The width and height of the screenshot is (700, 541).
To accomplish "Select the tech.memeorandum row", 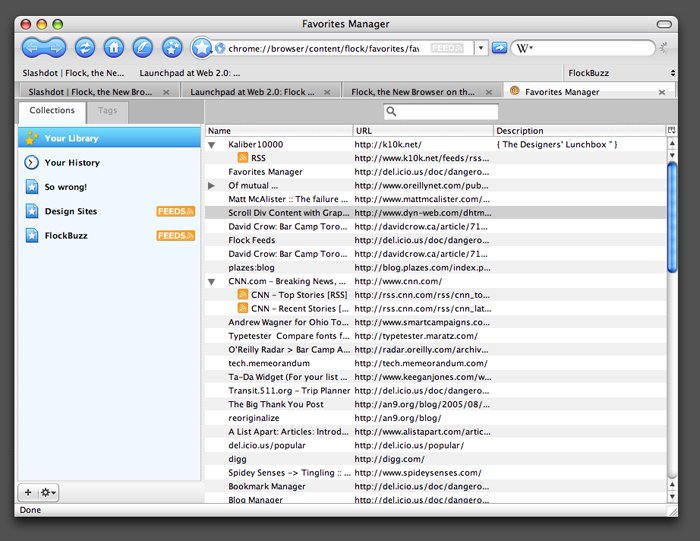I will click(435, 363).
